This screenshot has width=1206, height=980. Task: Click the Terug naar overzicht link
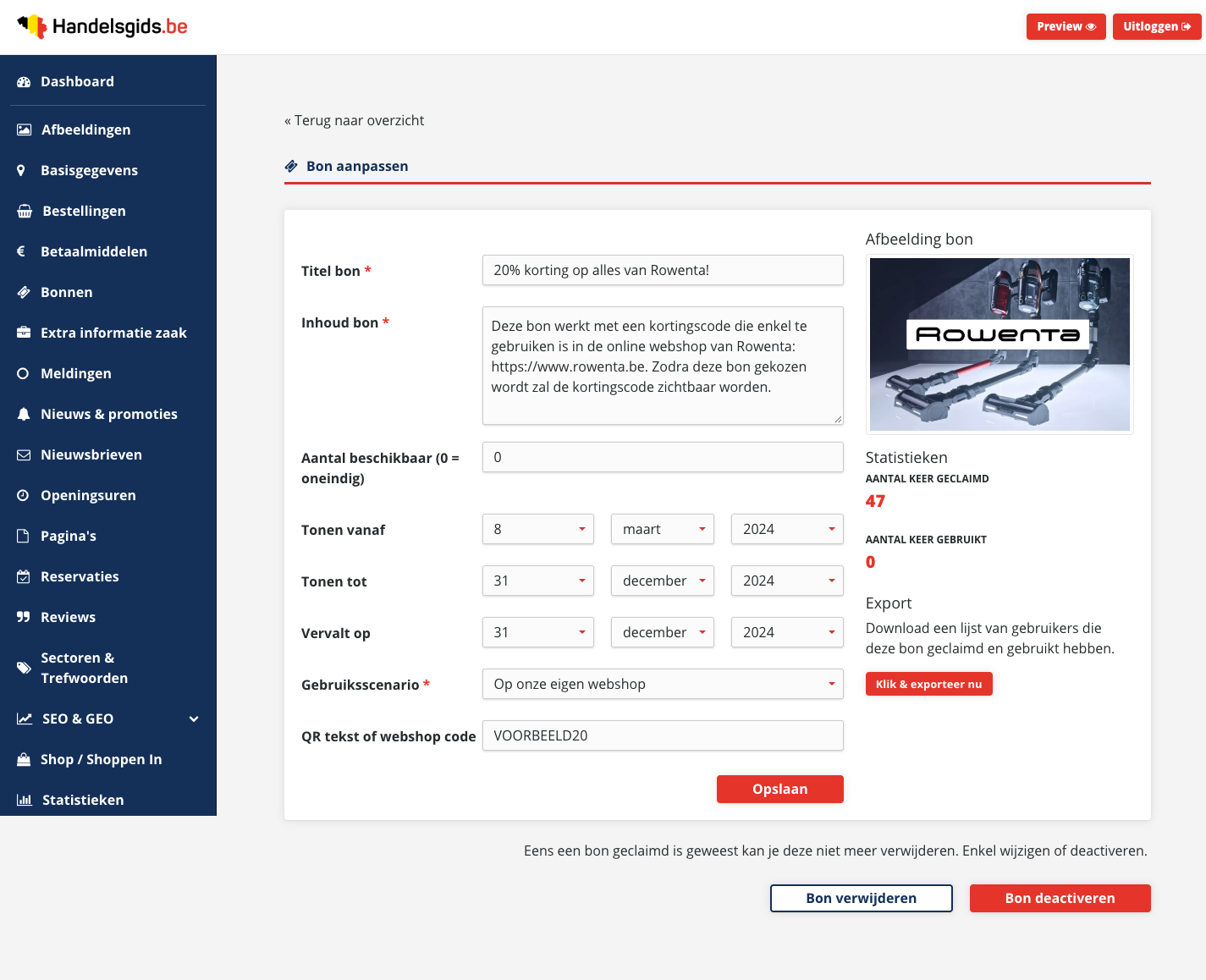[355, 120]
